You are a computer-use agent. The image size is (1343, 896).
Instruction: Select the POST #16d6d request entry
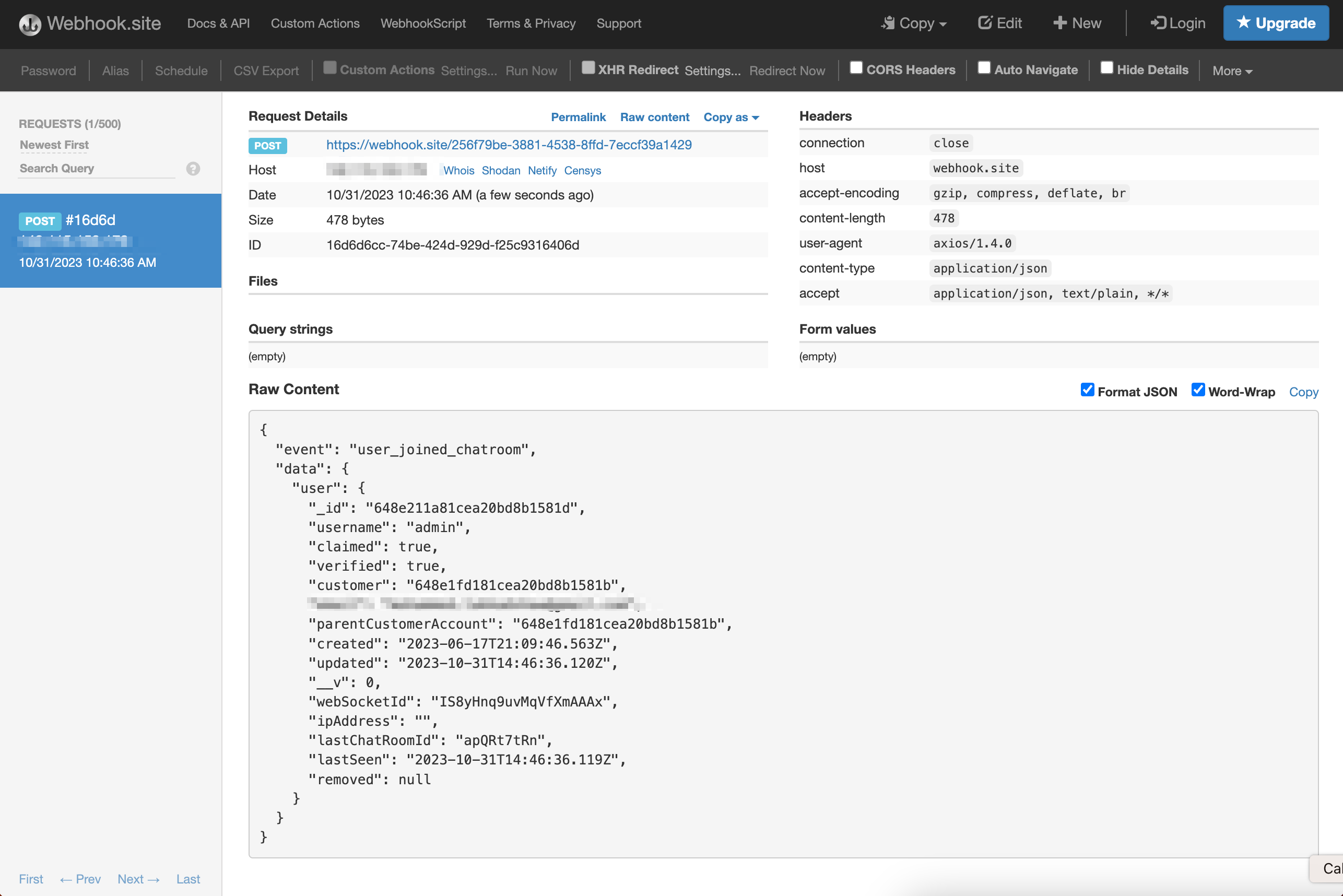(111, 241)
